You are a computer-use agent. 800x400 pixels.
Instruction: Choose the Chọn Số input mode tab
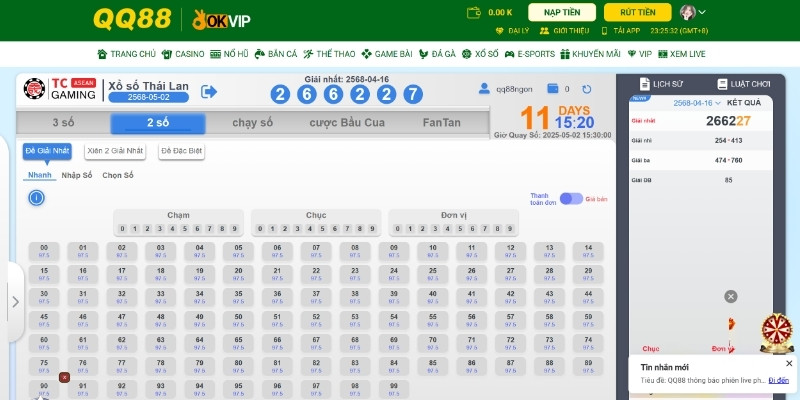coord(118,175)
